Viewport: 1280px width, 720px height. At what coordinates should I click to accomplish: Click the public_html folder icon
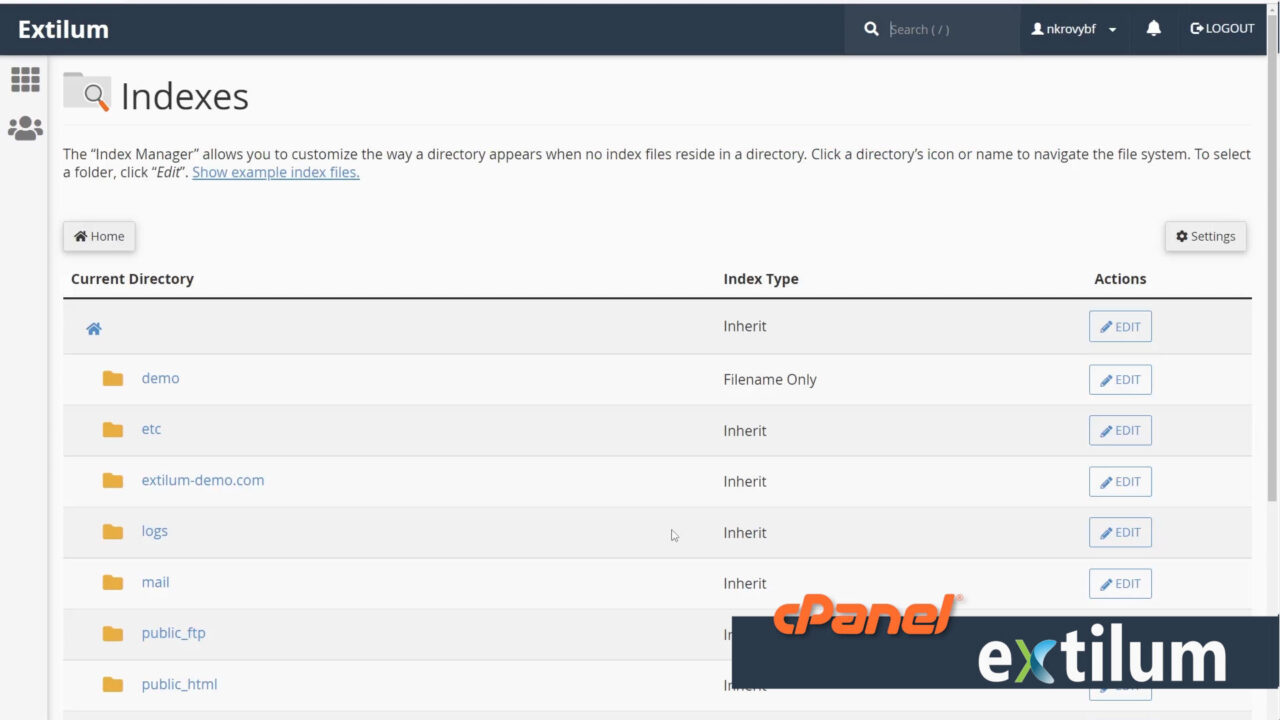tap(112, 684)
